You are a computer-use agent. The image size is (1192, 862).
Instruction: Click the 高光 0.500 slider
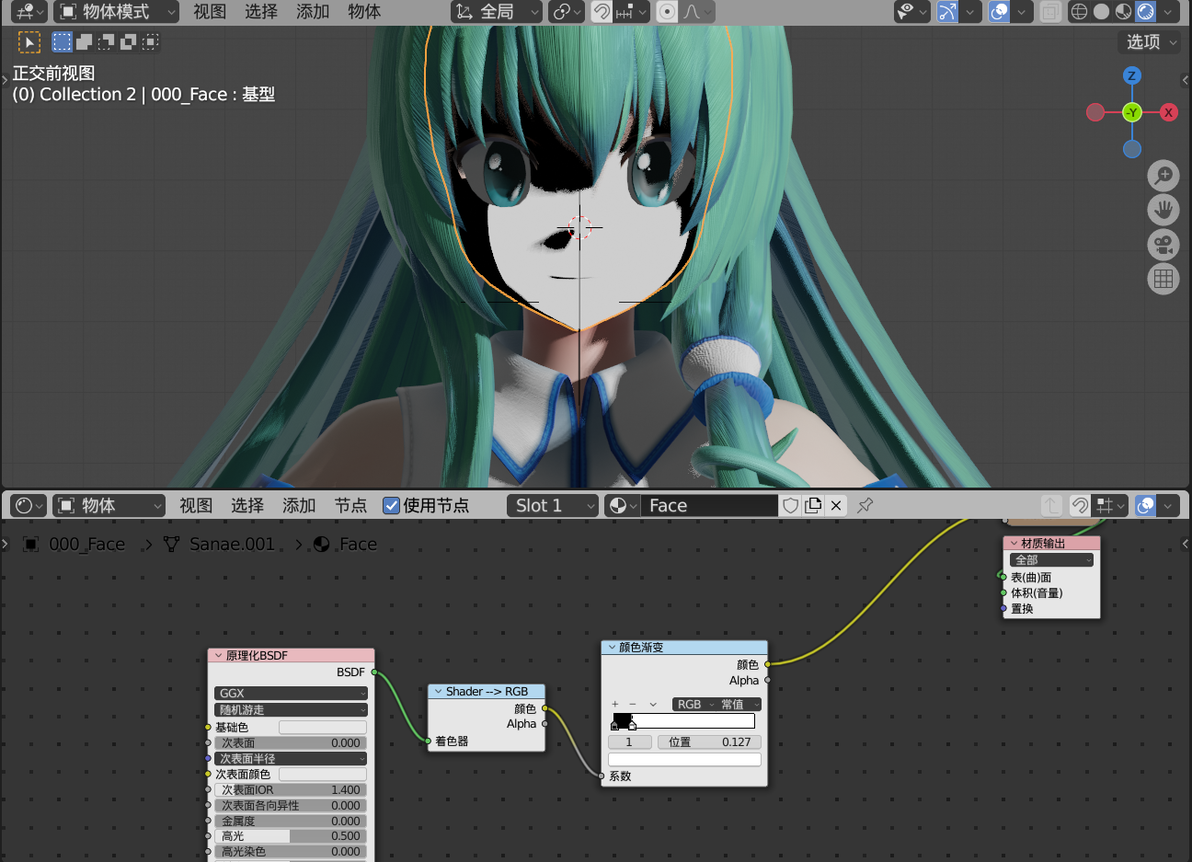[x=290, y=836]
